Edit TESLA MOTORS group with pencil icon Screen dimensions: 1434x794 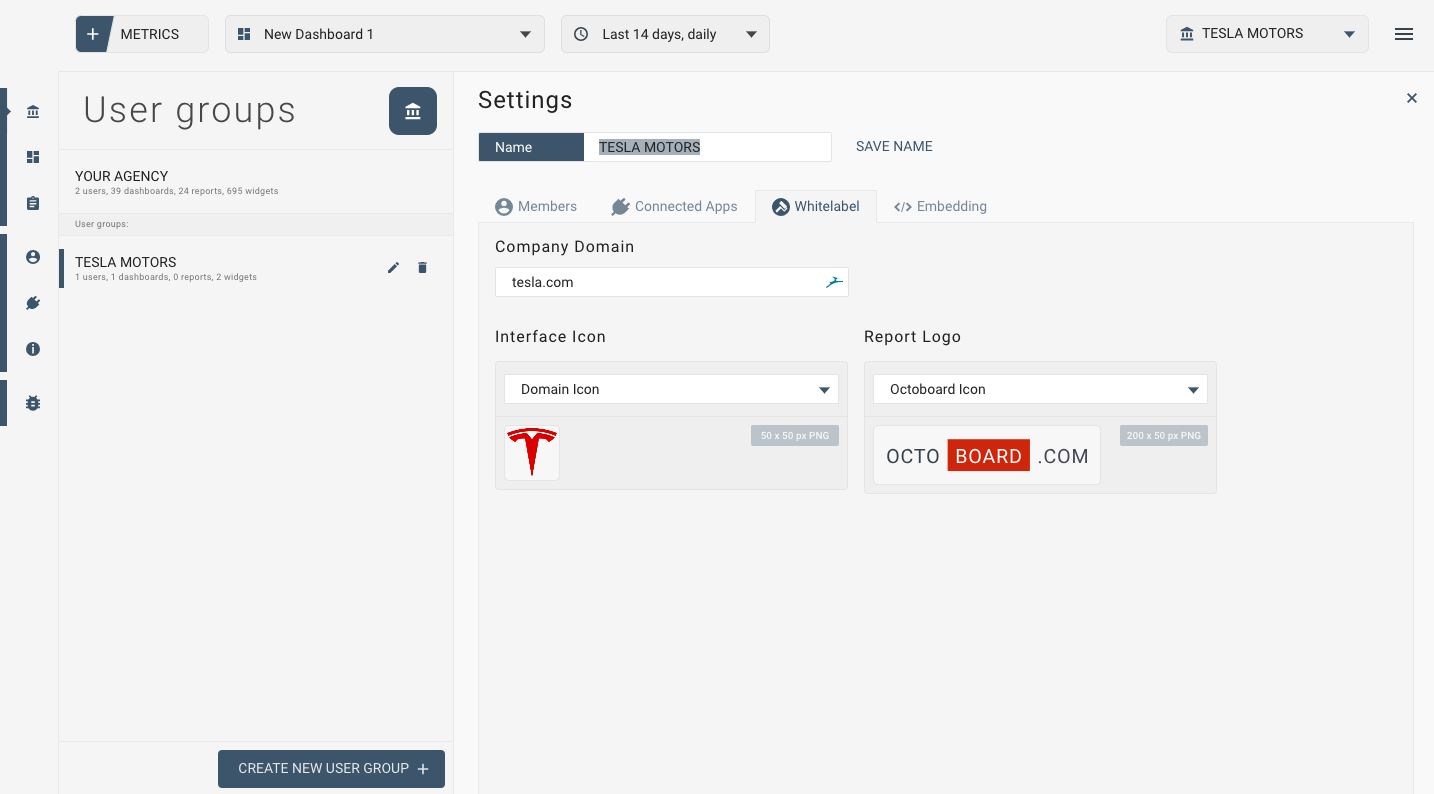tap(394, 267)
